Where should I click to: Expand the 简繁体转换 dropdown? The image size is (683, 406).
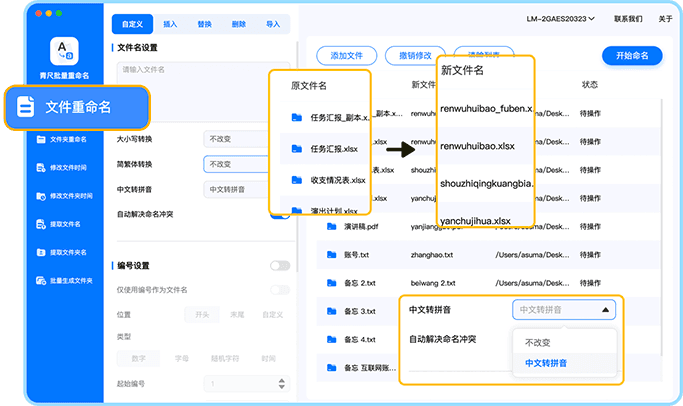(236, 164)
